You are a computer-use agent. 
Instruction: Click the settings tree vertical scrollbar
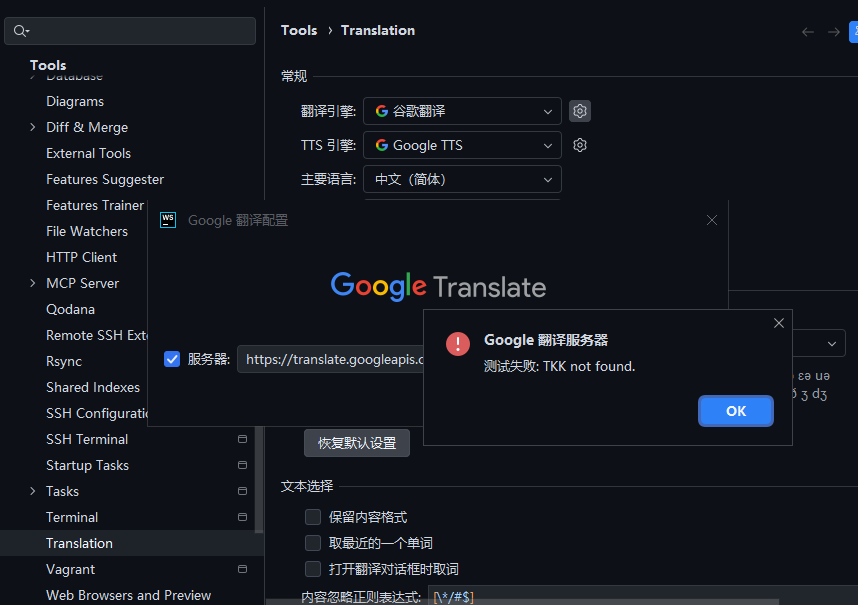click(259, 479)
